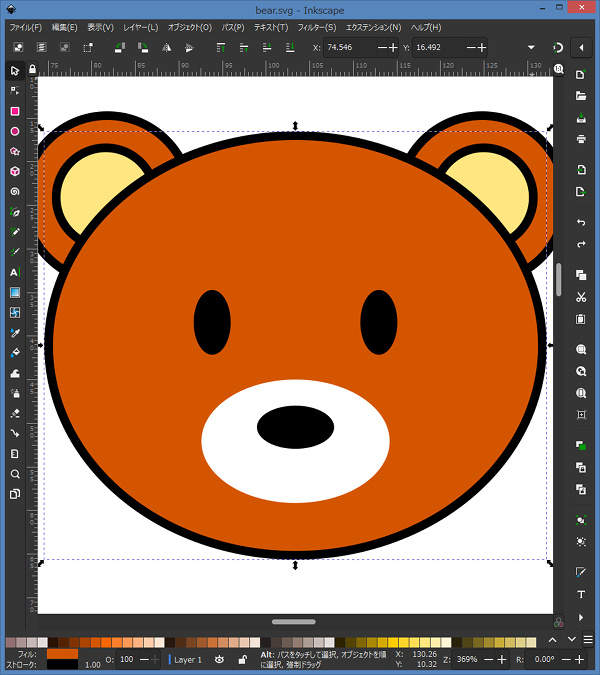600x675 pixels.
Task: Lower selection to bottom
Action: 290,47
